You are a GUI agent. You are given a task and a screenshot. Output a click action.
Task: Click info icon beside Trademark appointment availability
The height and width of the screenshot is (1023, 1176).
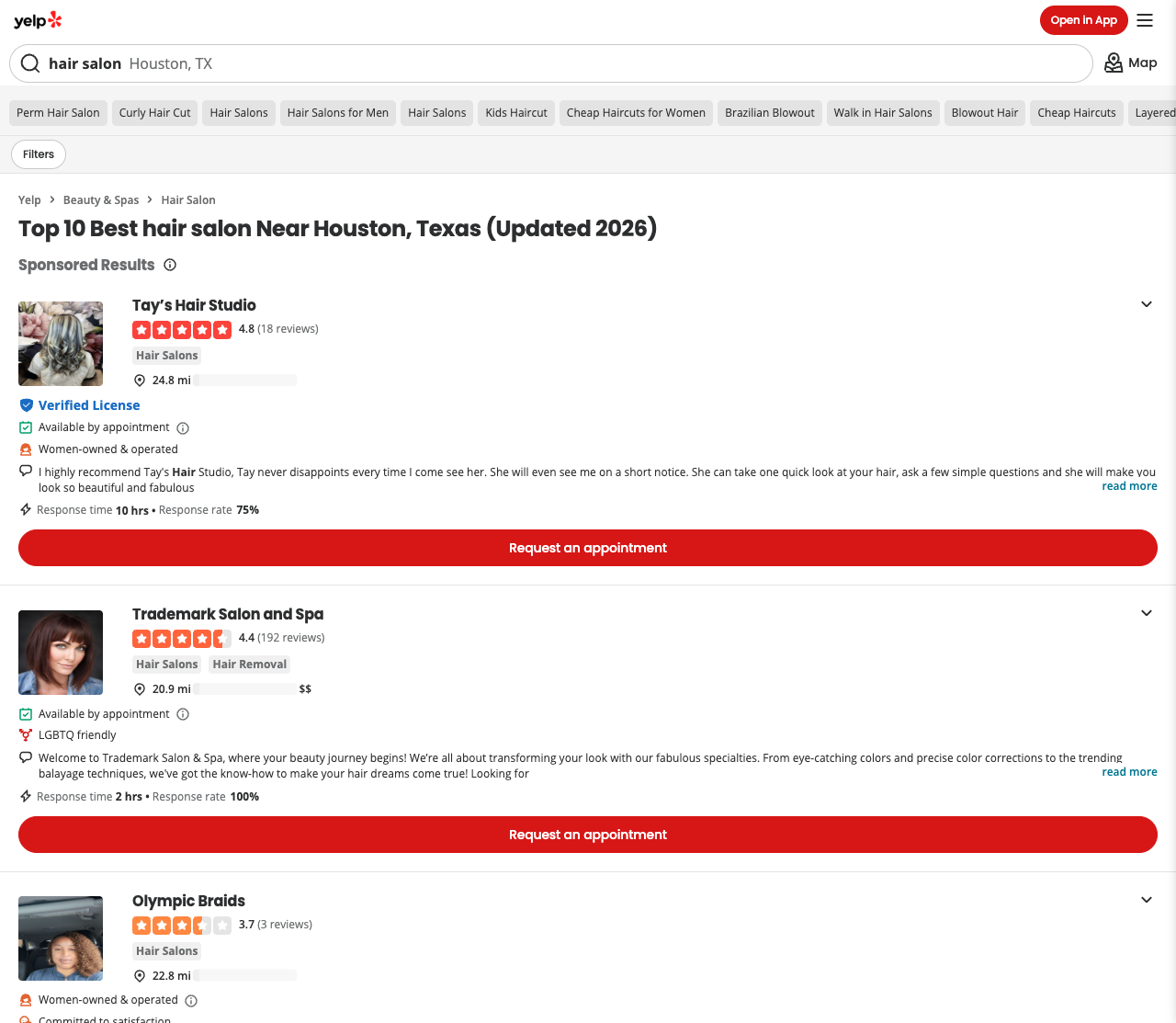tap(183, 714)
